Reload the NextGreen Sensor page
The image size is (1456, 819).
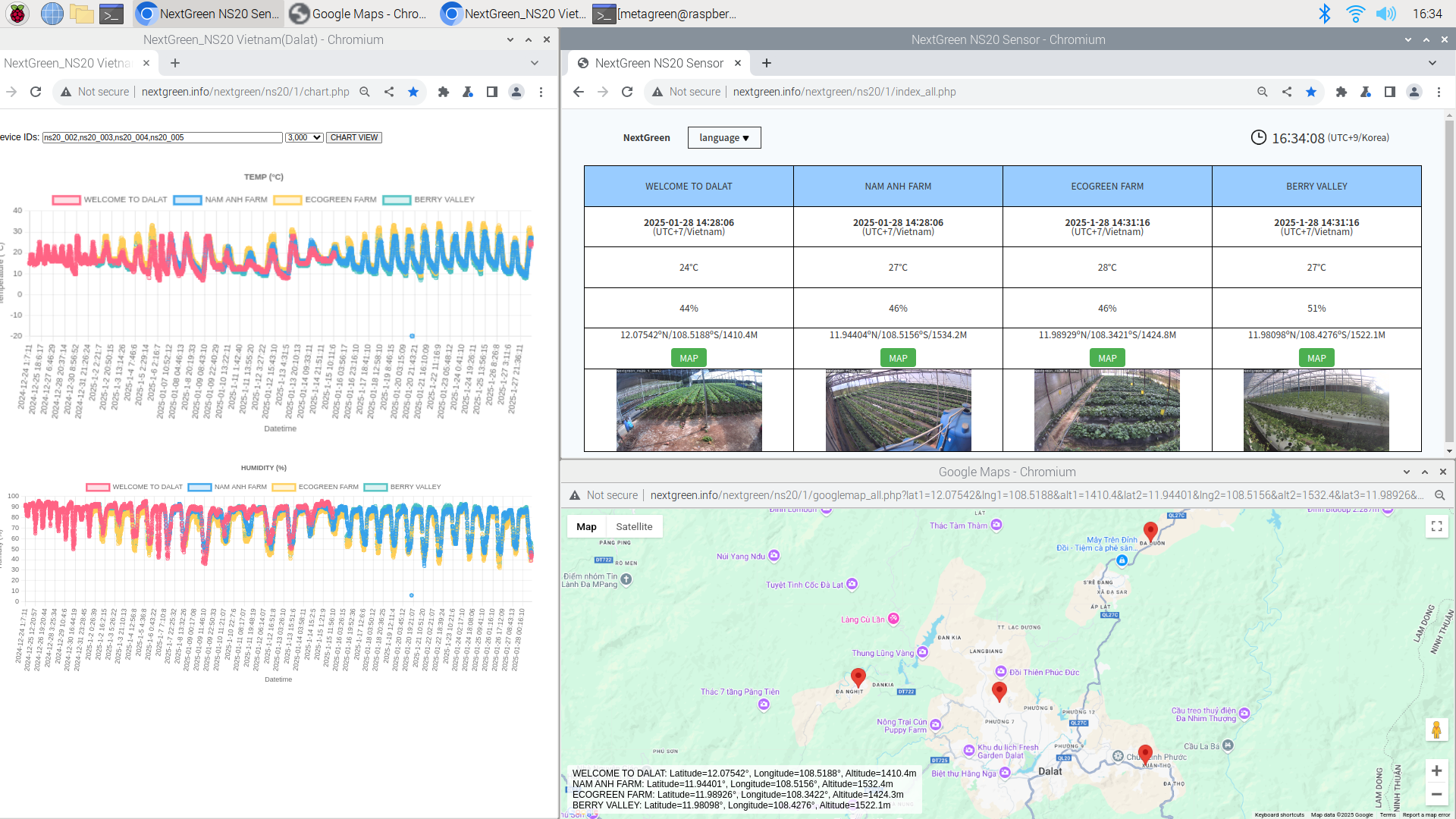(627, 92)
